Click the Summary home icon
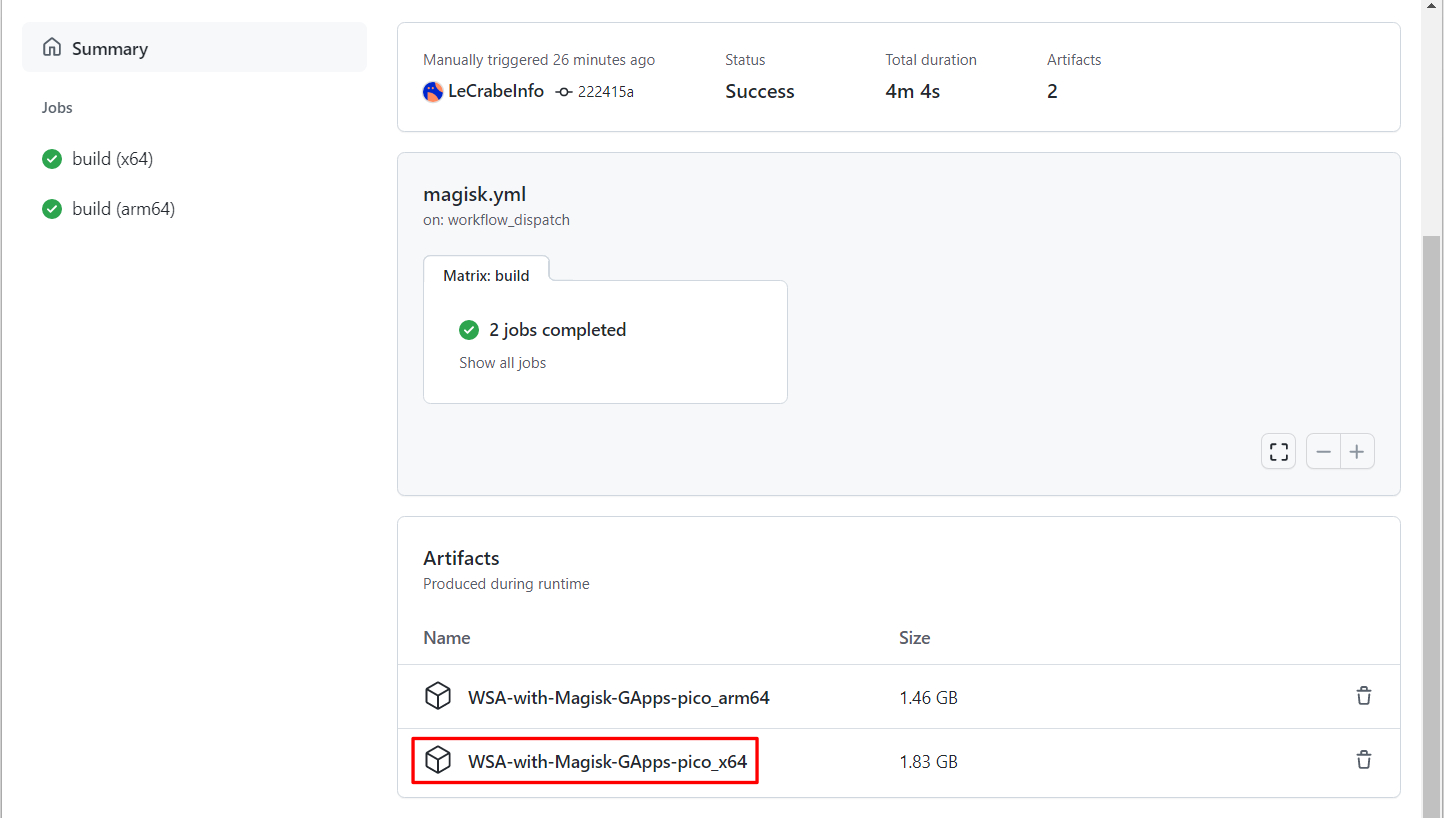 pyautogui.click(x=52, y=48)
